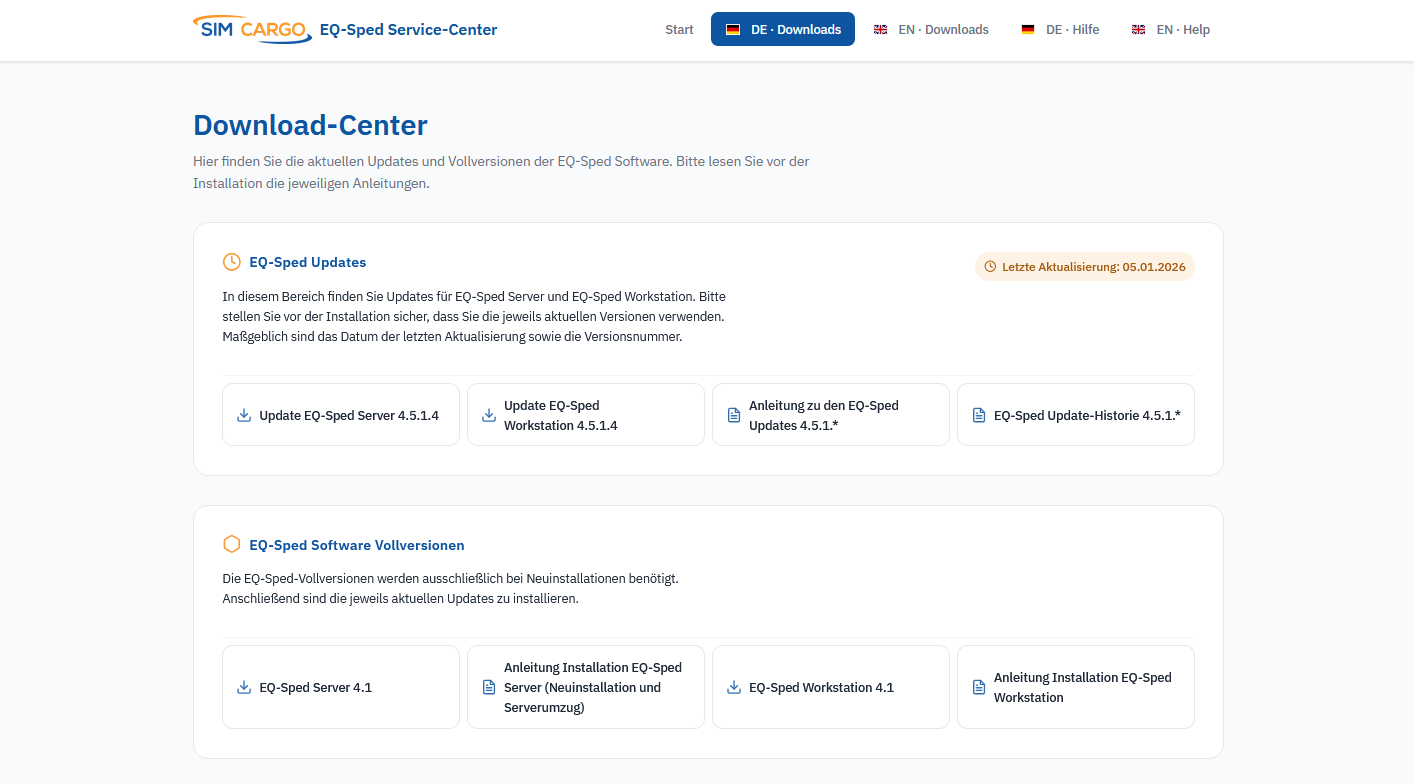The width and height of the screenshot is (1414, 784).
Task: Open Anleitung Installation EQ-Sped Server guide
Action: pyautogui.click(x=585, y=687)
